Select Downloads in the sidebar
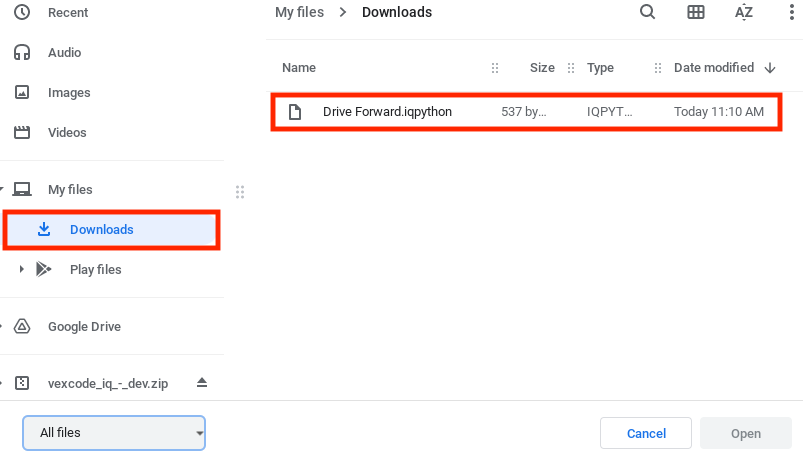803x458 pixels. click(101, 230)
